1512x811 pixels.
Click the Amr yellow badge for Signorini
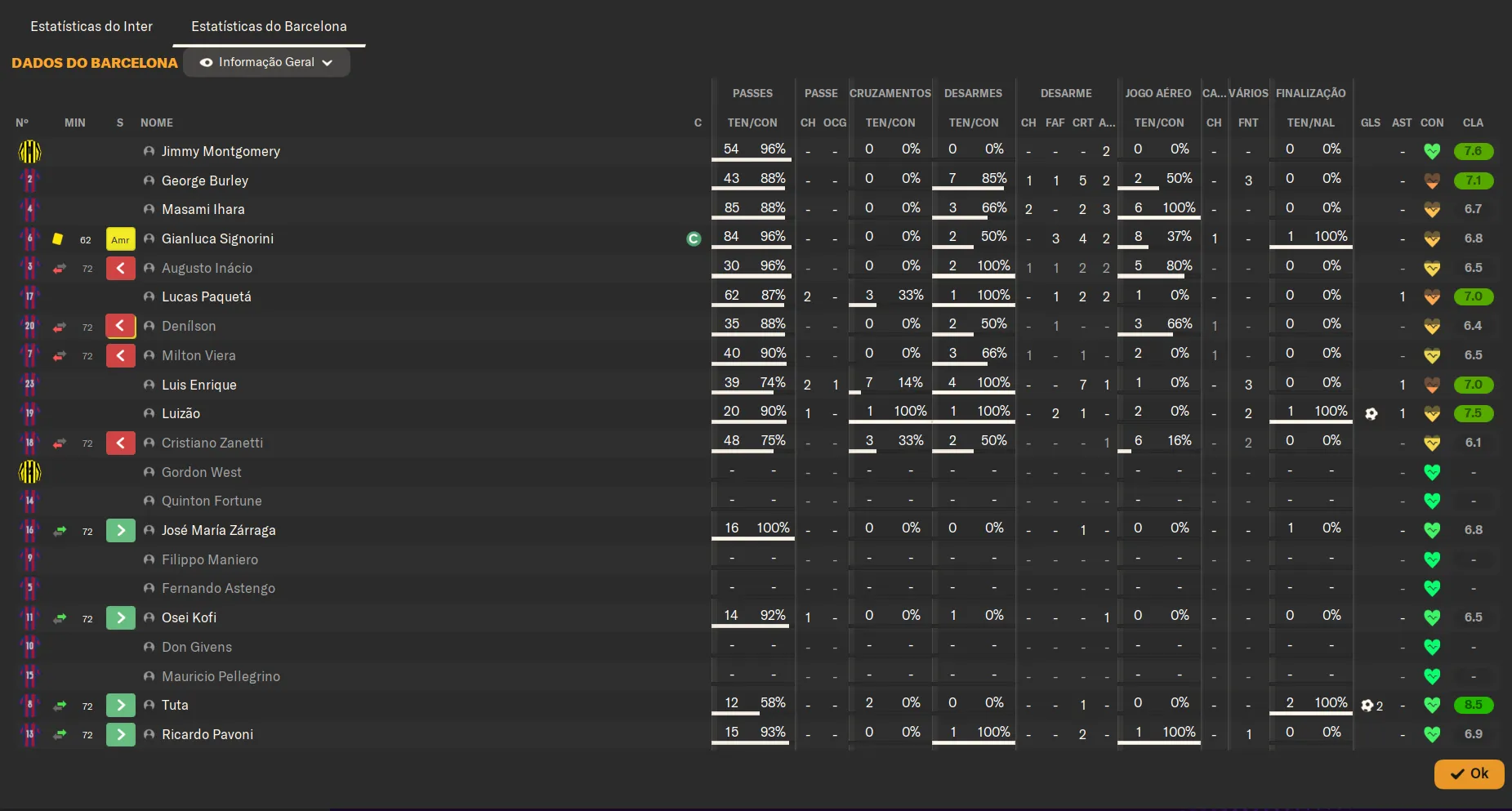pyautogui.click(x=120, y=238)
